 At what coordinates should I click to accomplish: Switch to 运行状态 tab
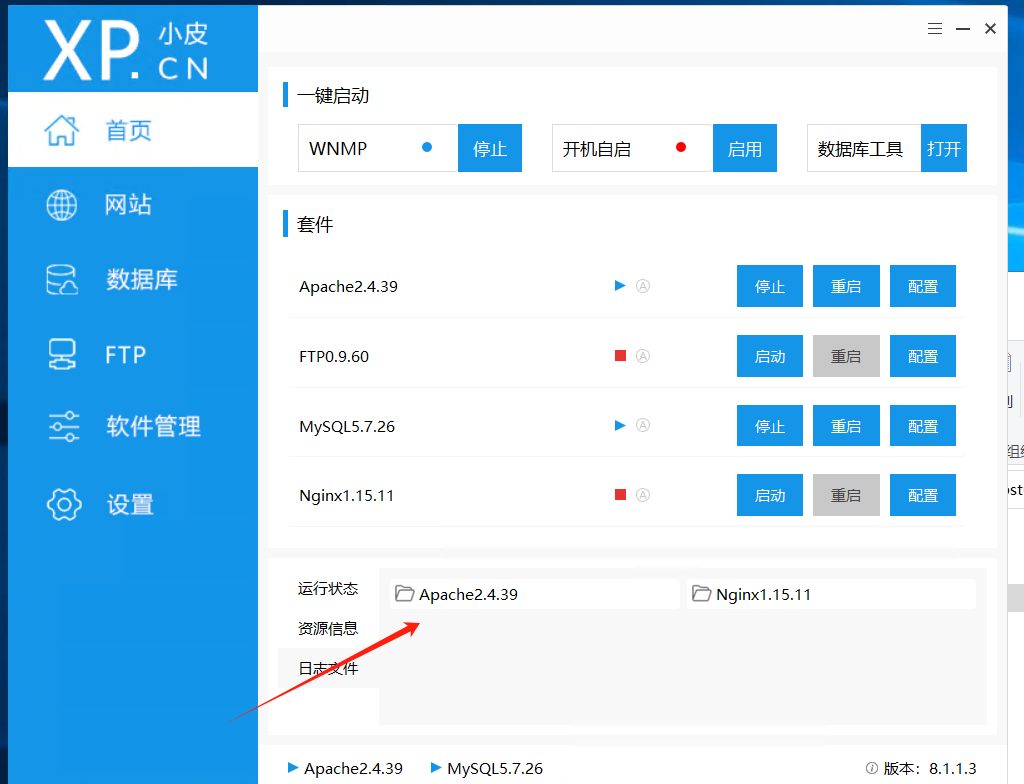pos(328,589)
